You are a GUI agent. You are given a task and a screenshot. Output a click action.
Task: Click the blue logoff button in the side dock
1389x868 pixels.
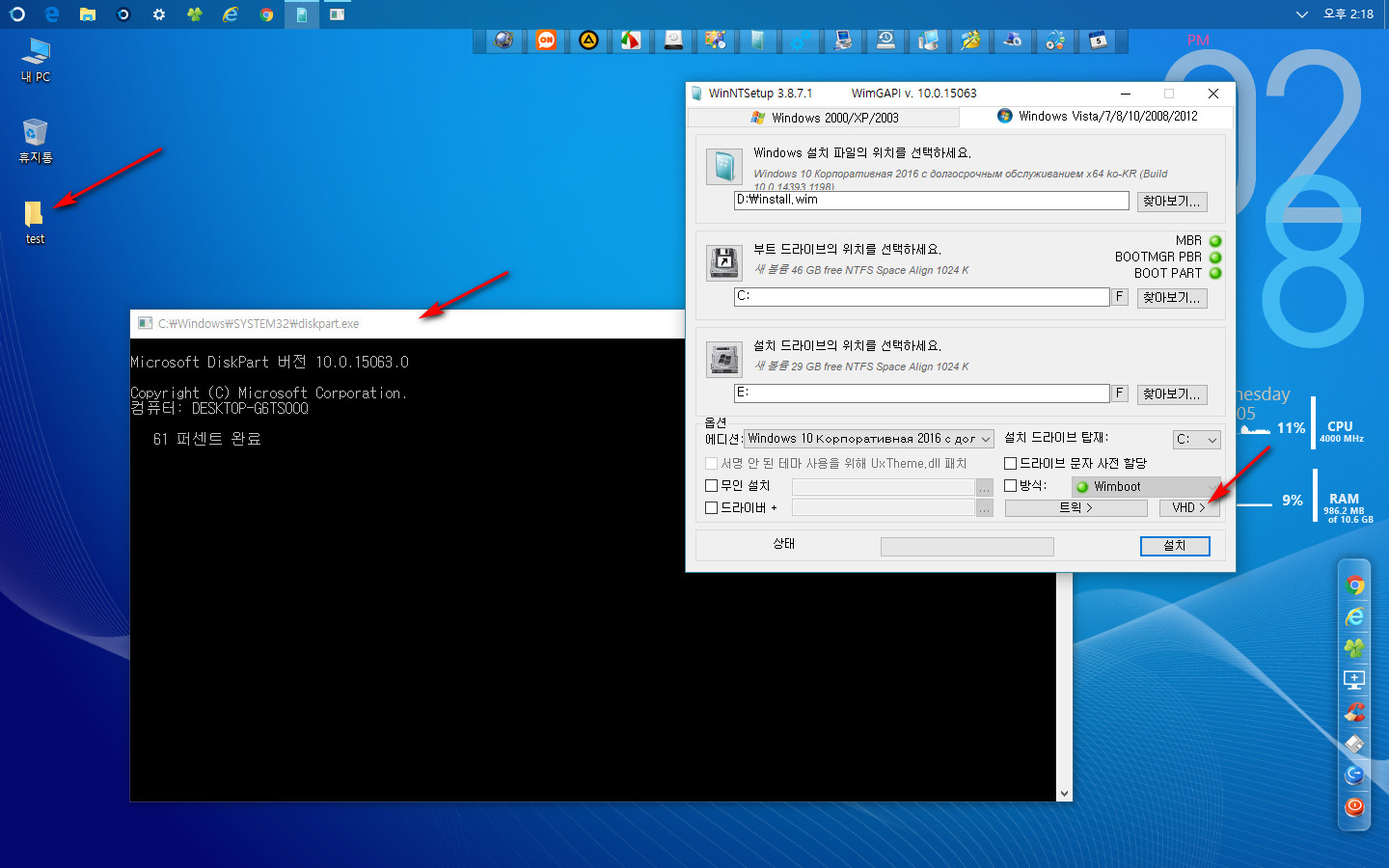[x=1354, y=774]
